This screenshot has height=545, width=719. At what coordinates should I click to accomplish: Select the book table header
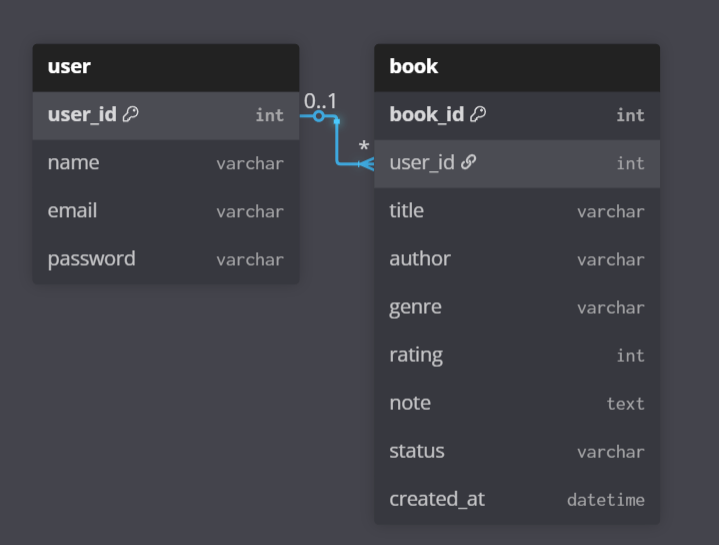(x=517, y=67)
